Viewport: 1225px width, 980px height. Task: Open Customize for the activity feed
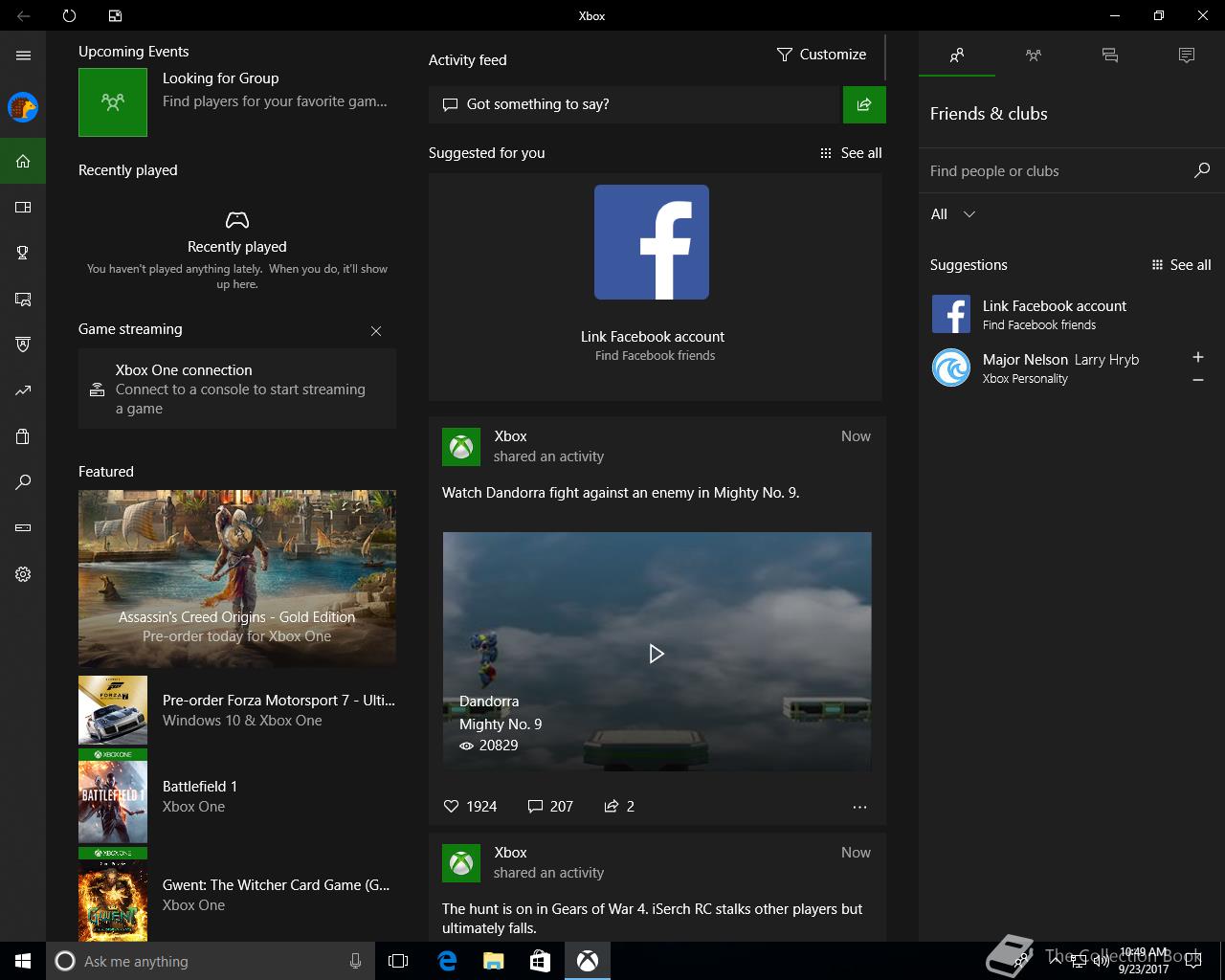[x=821, y=55]
